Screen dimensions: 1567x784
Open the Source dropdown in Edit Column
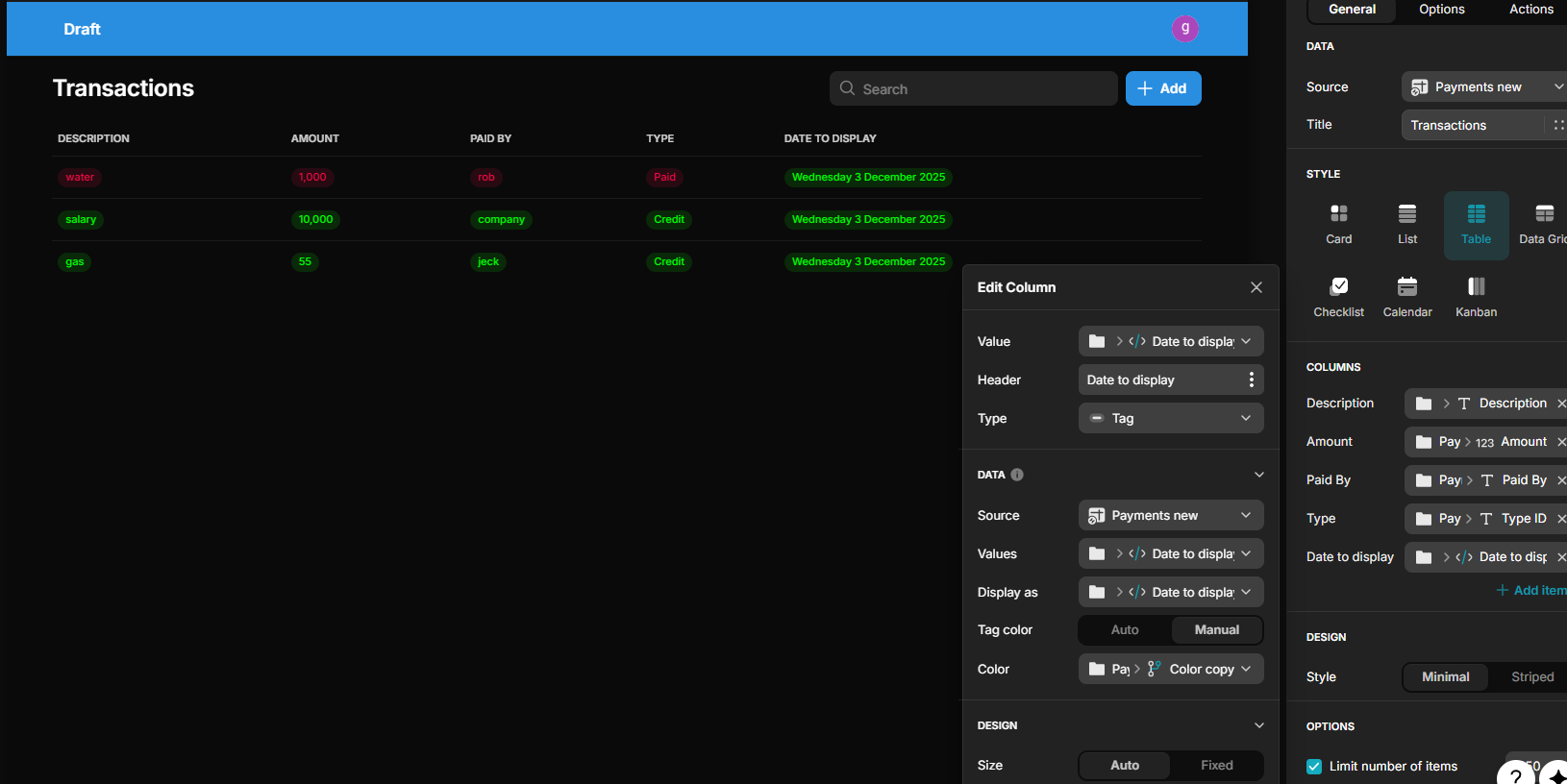1171,515
